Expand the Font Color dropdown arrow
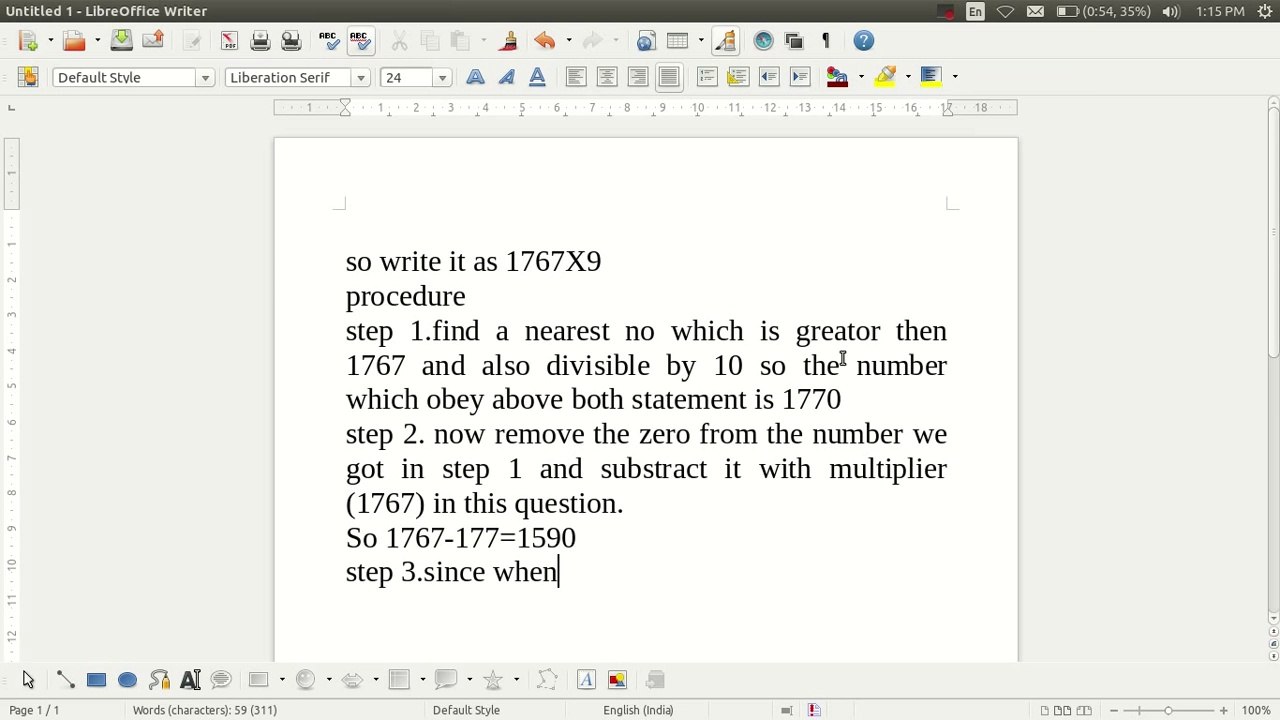 tap(861, 77)
